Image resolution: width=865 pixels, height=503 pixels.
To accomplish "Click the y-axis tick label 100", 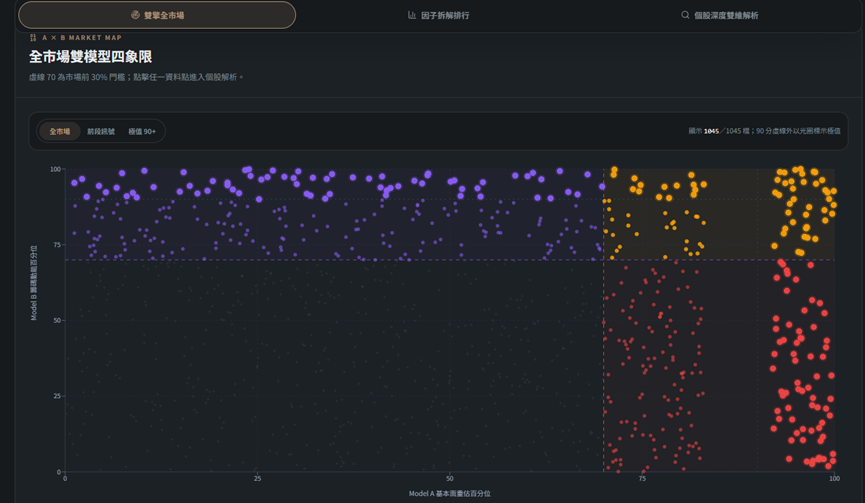I will pos(55,169).
